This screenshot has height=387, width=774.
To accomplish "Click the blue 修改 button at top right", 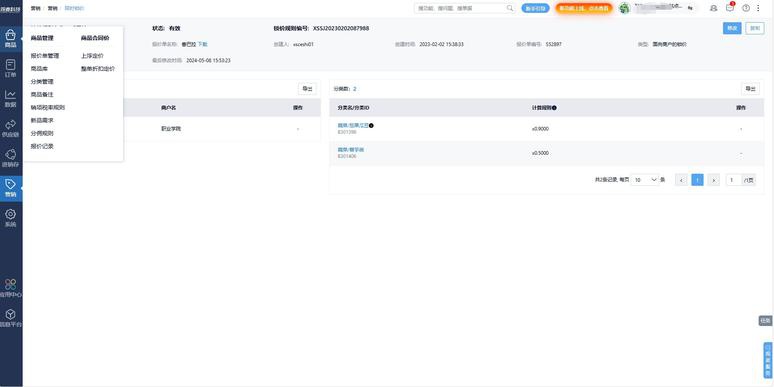I will tap(732, 28).
